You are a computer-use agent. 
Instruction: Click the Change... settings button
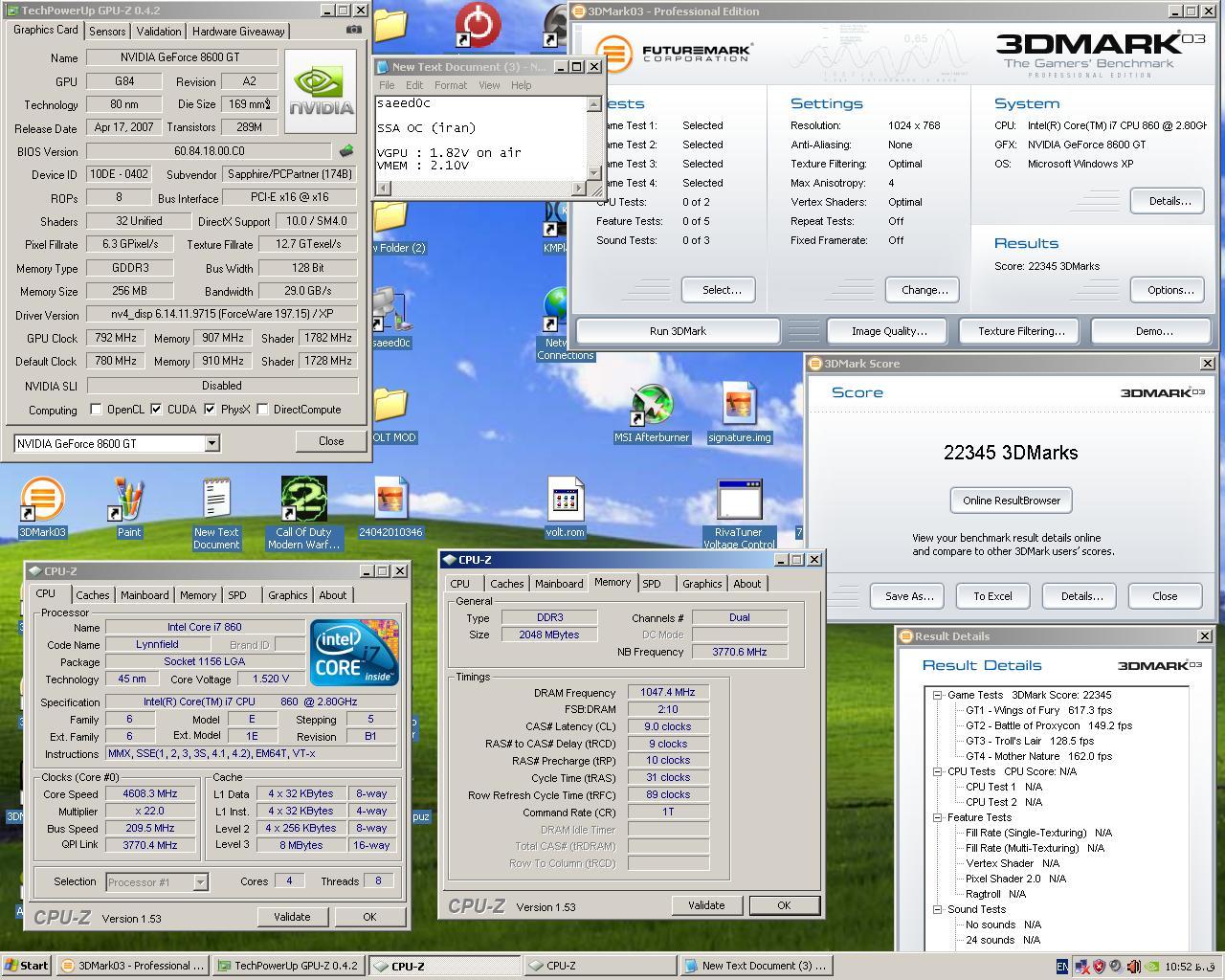click(x=924, y=290)
